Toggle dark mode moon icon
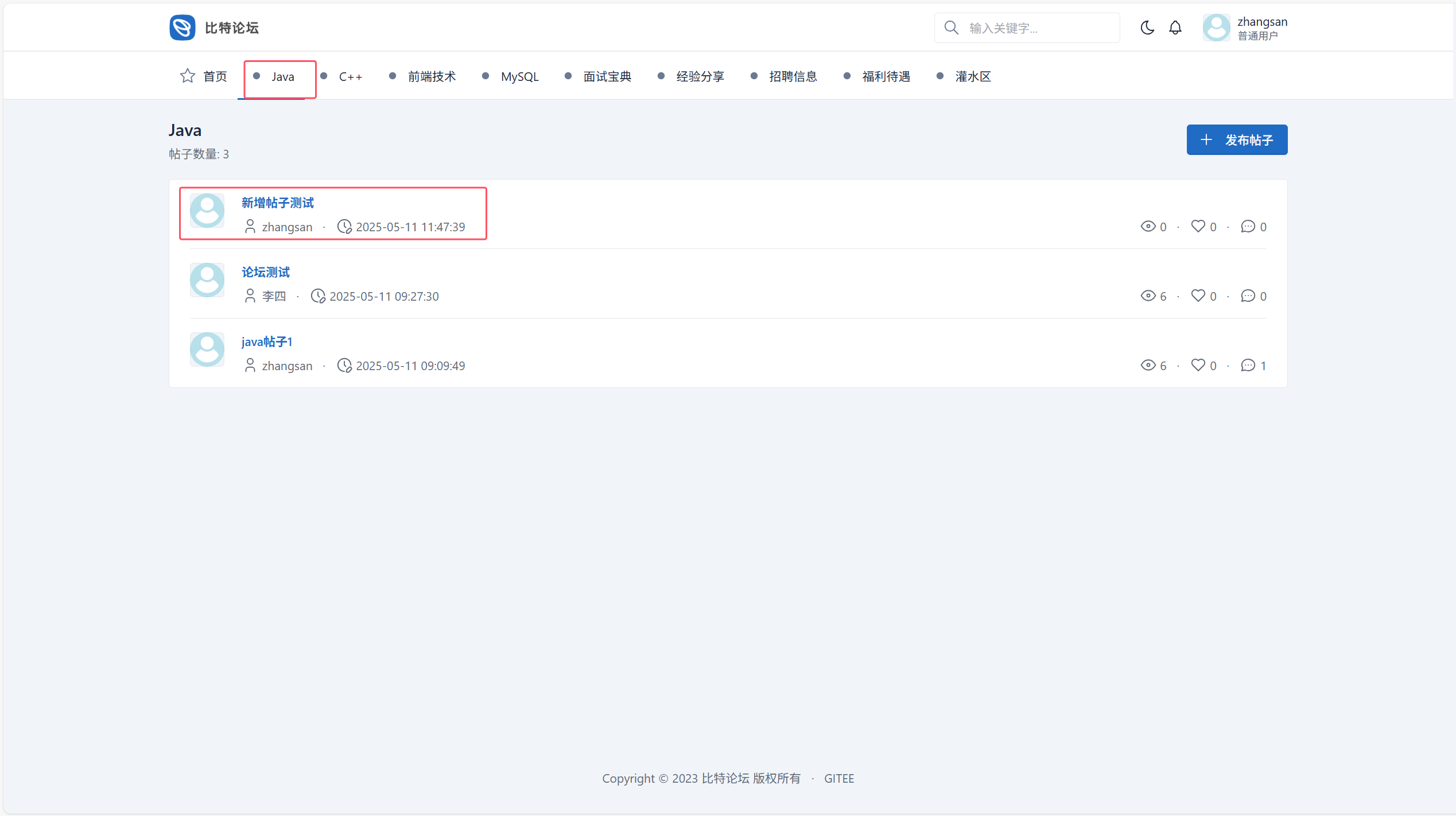The height and width of the screenshot is (816, 1456). coord(1147,28)
